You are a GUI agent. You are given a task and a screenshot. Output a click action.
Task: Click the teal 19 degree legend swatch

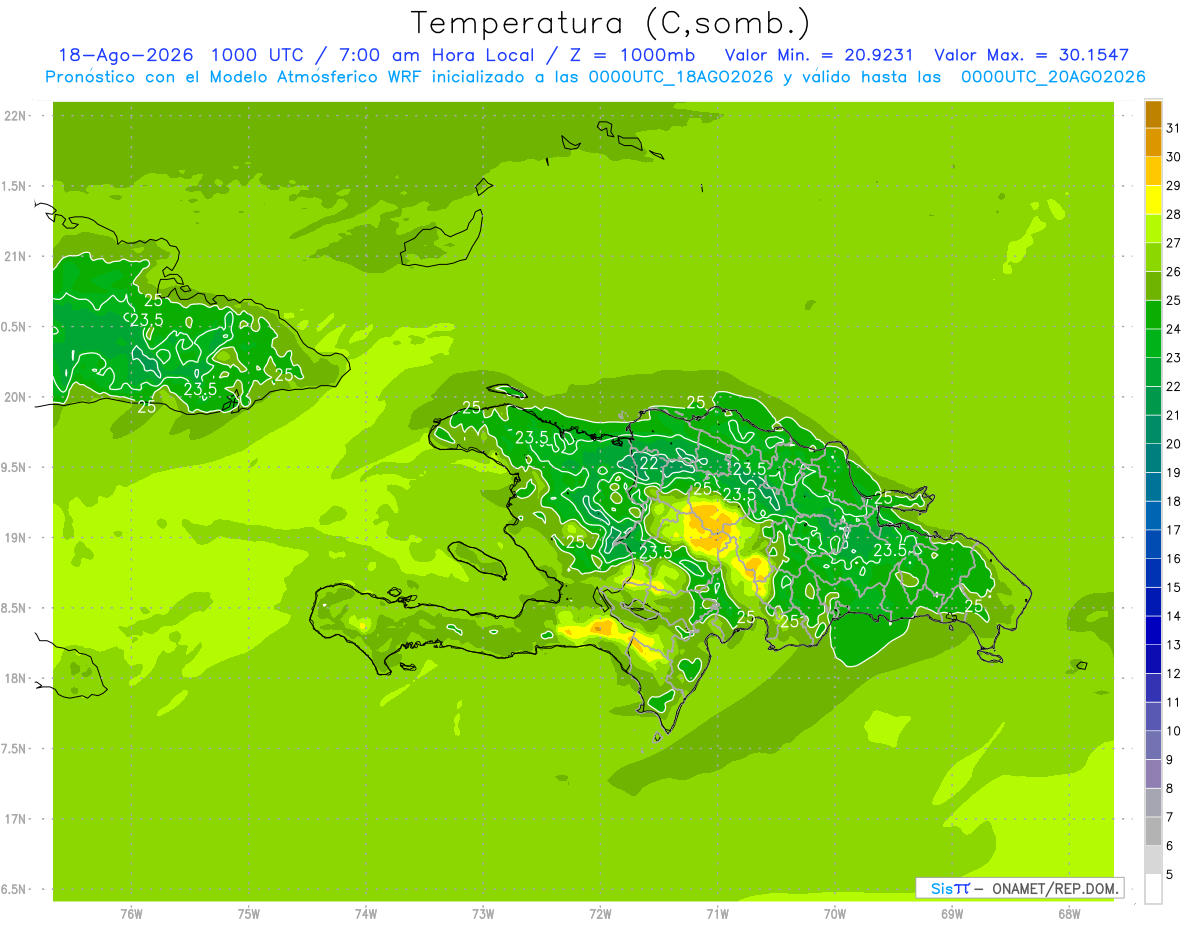pyautogui.click(x=1153, y=458)
